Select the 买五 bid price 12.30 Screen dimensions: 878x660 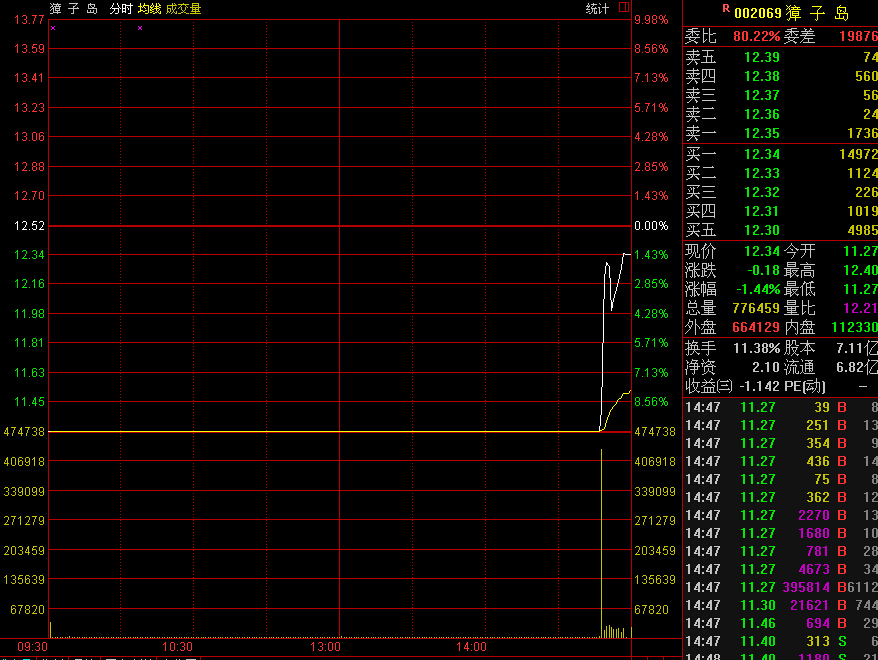coord(762,230)
